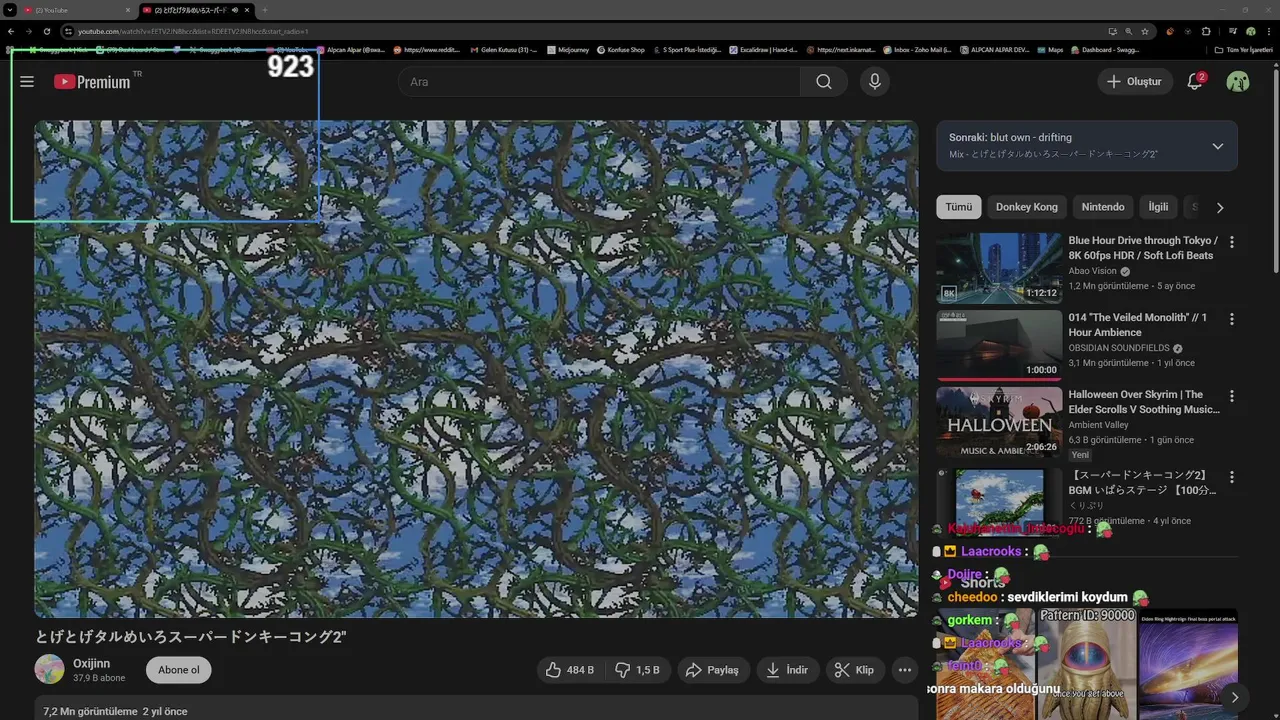Reload the page with refresh icon

(47, 32)
